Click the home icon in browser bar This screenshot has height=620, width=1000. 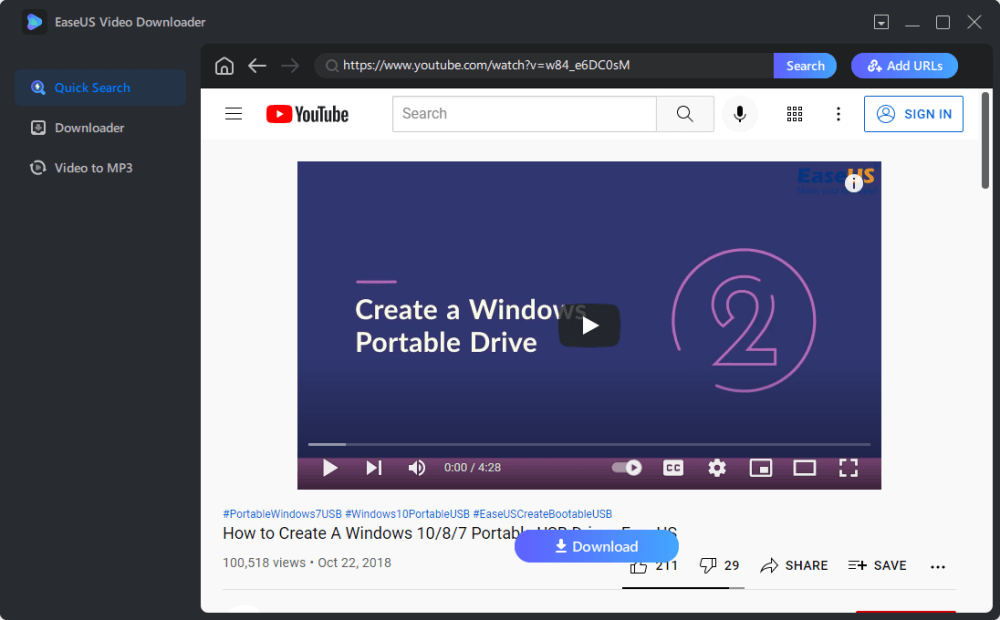tap(224, 66)
